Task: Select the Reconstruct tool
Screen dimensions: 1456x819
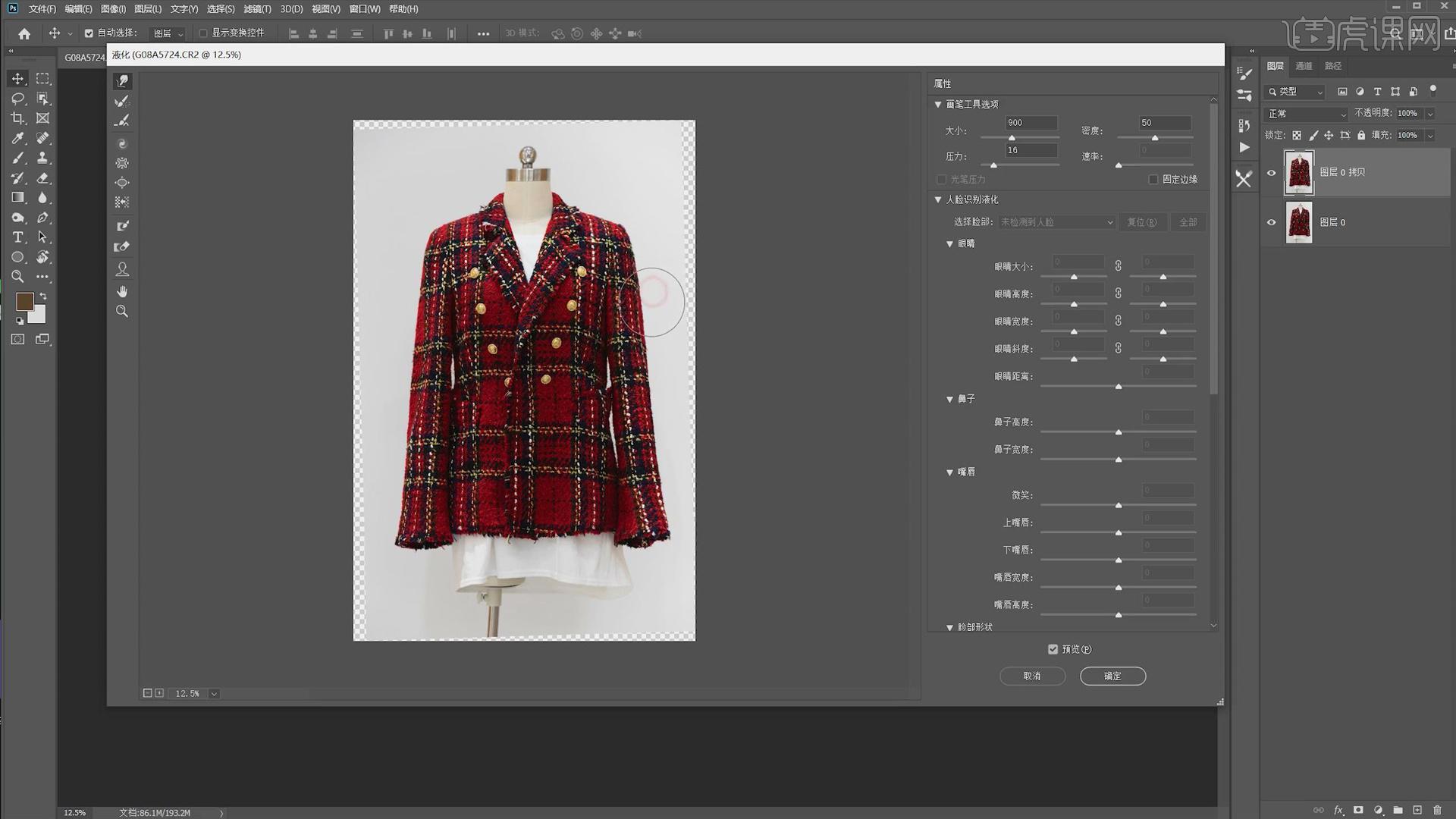Action: click(122, 101)
